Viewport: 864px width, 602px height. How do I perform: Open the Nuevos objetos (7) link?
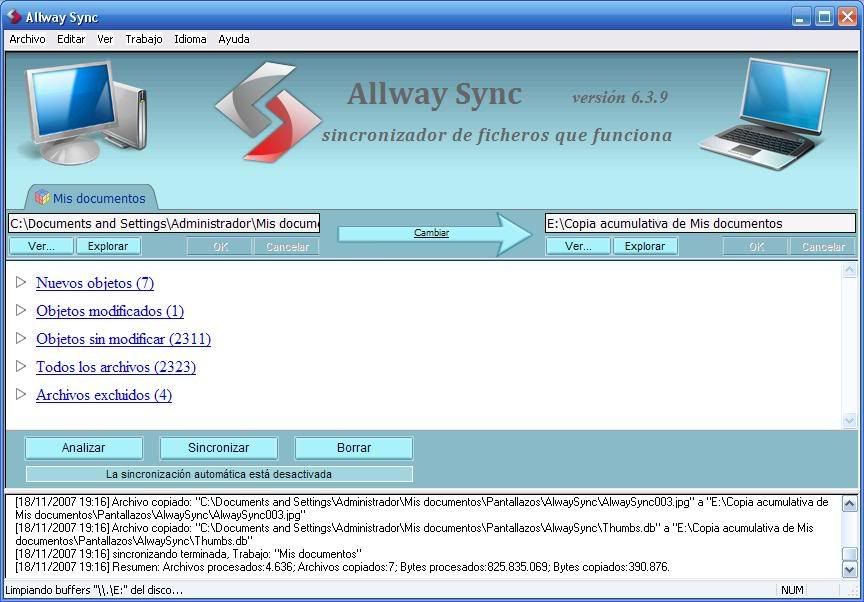pyautogui.click(x=95, y=283)
